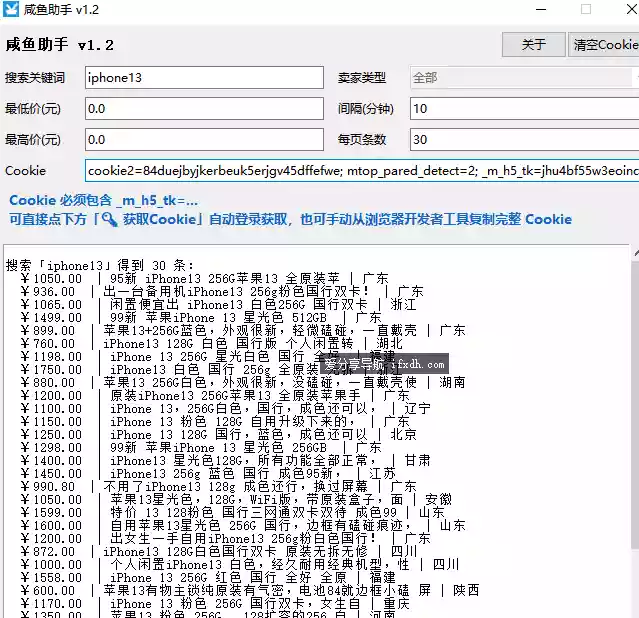This screenshot has height=618, width=639.
Task: Click the 间隔(分钟) field with value 10
Action: pyautogui.click(x=524, y=108)
